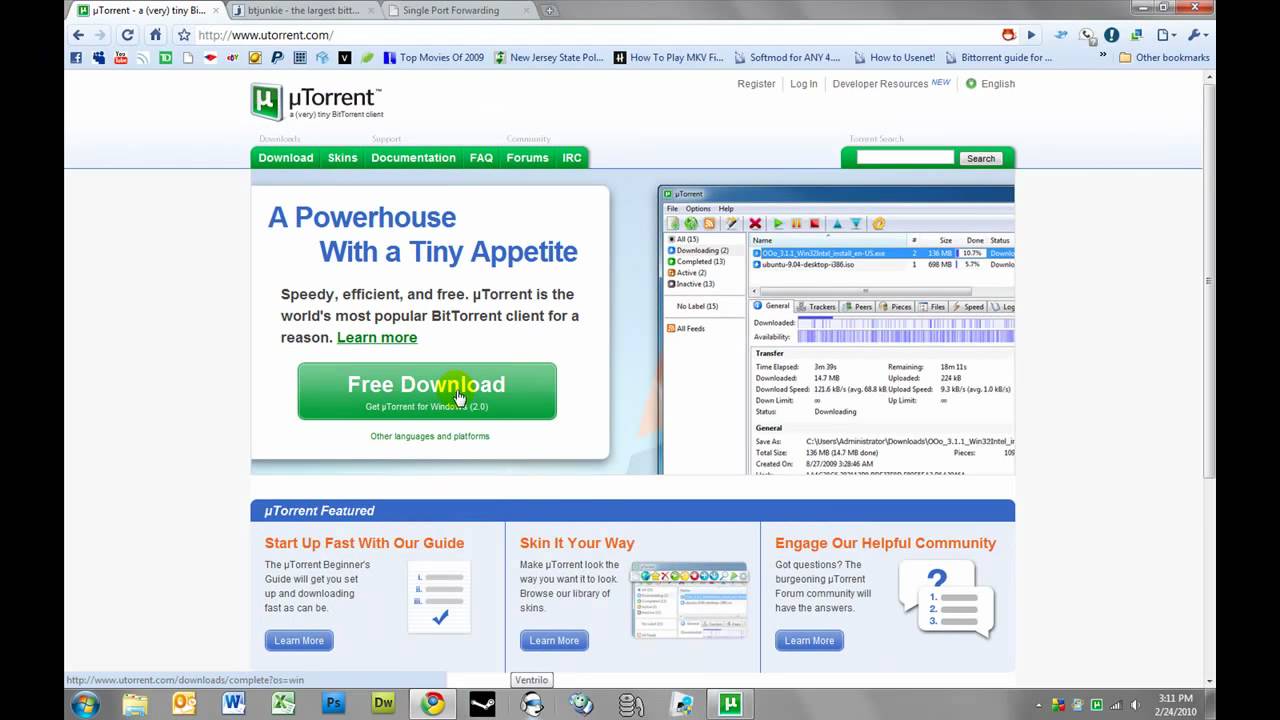This screenshot has height=720, width=1280.
Task: Open the page control menu in Chrome
Action: point(1166,35)
